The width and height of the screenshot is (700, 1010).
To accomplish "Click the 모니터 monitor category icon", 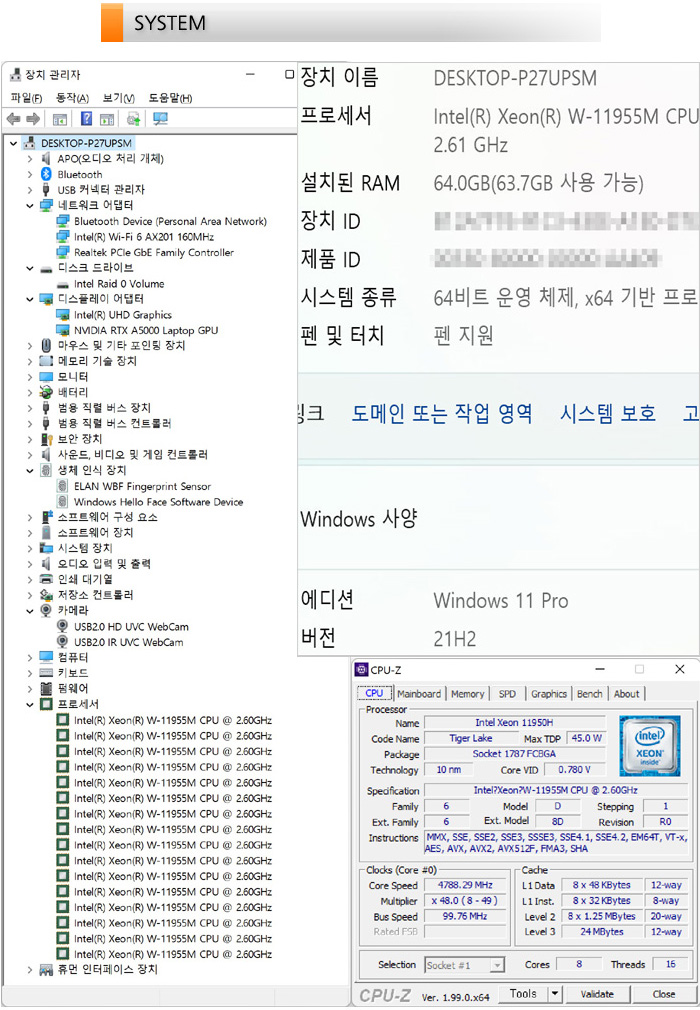I will (46, 376).
